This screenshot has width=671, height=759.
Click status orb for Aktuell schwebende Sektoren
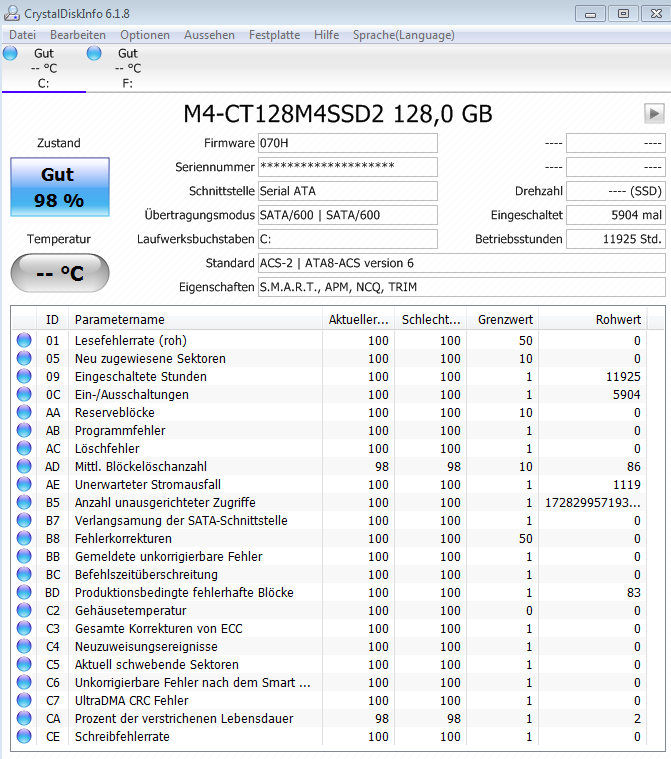click(x=24, y=664)
